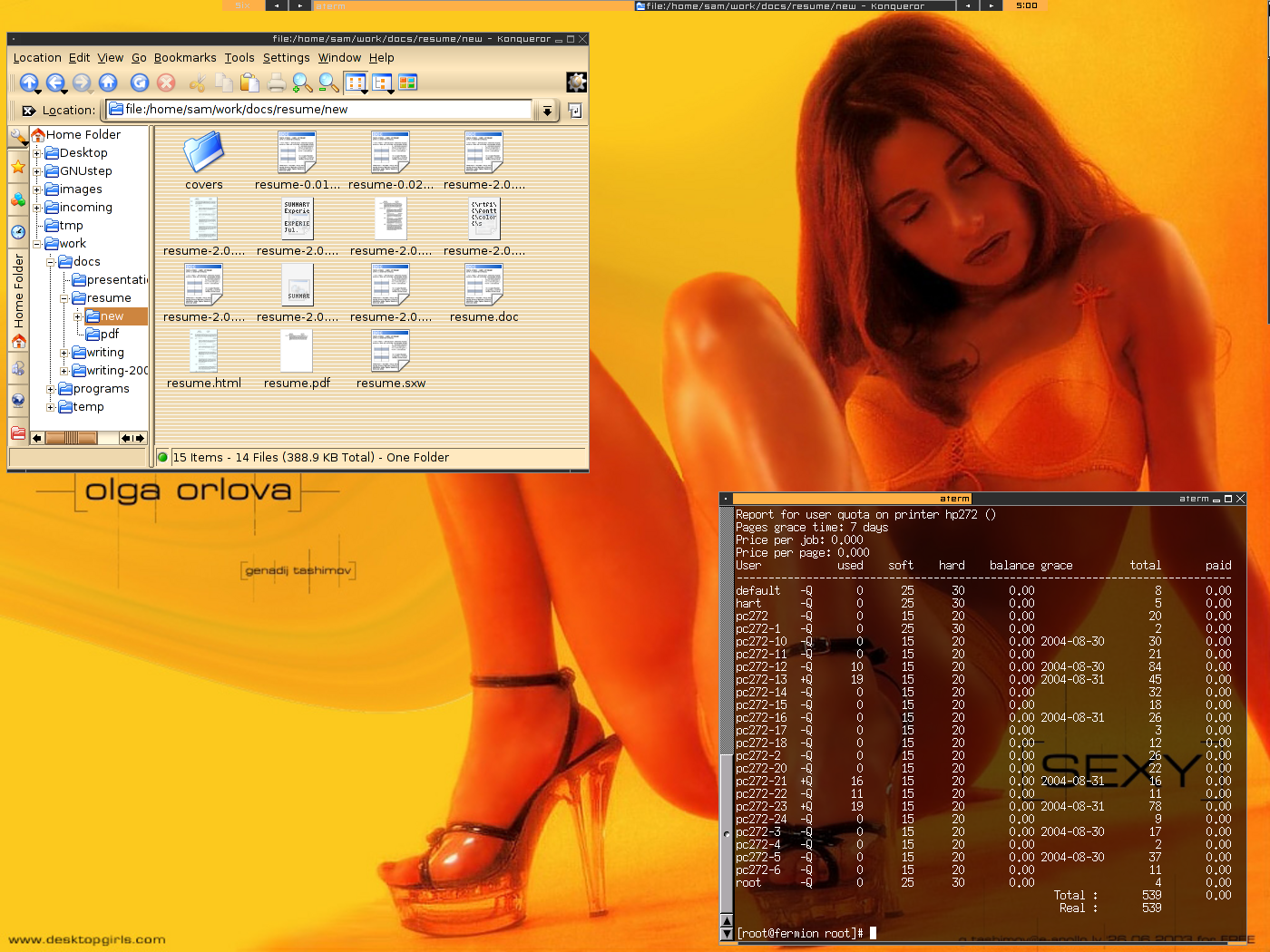
Task: Select the Home Folder sidebar tab
Action: tap(18, 301)
